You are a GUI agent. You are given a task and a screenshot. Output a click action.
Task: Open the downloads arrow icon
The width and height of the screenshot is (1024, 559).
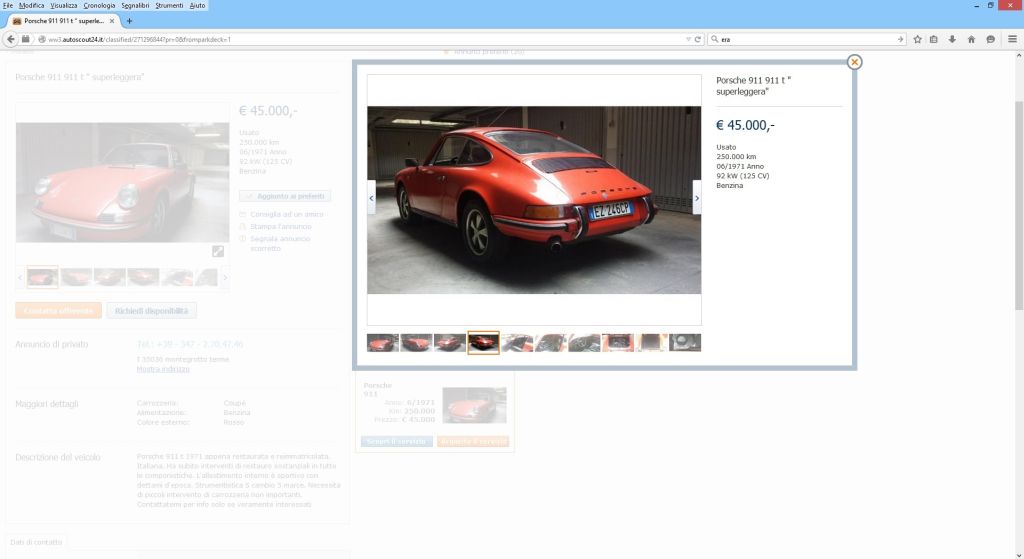click(952, 39)
